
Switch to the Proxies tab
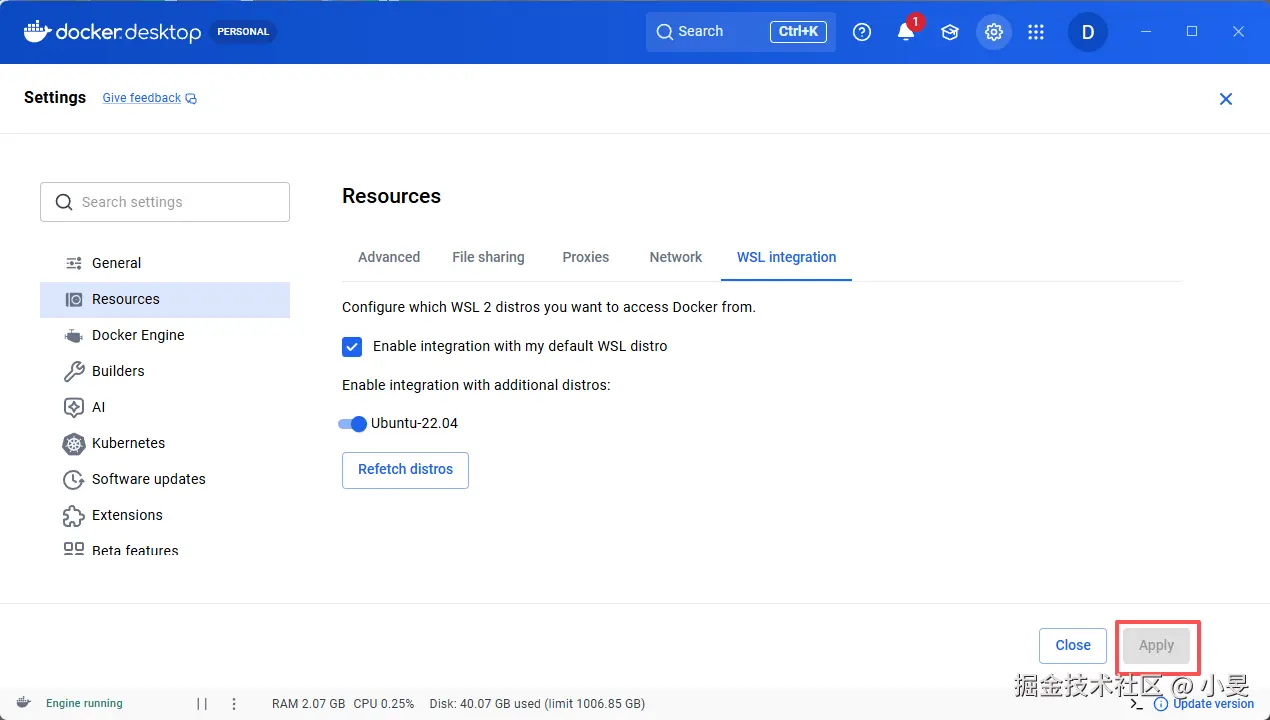pyautogui.click(x=586, y=257)
